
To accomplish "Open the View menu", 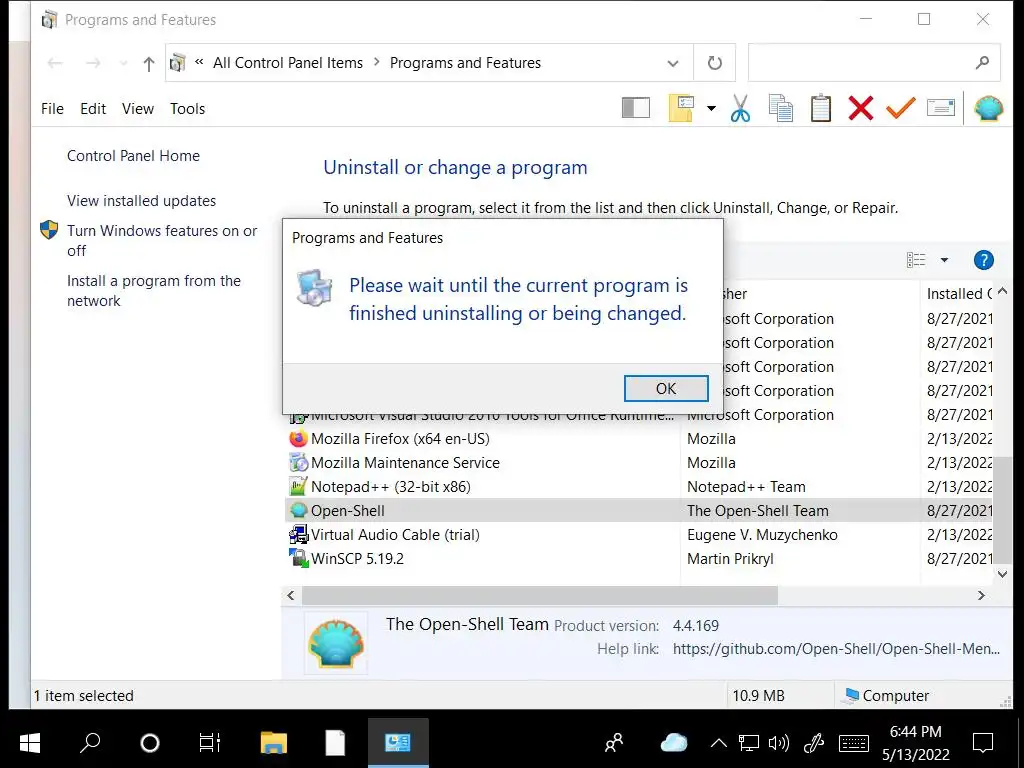I will coord(138,108).
